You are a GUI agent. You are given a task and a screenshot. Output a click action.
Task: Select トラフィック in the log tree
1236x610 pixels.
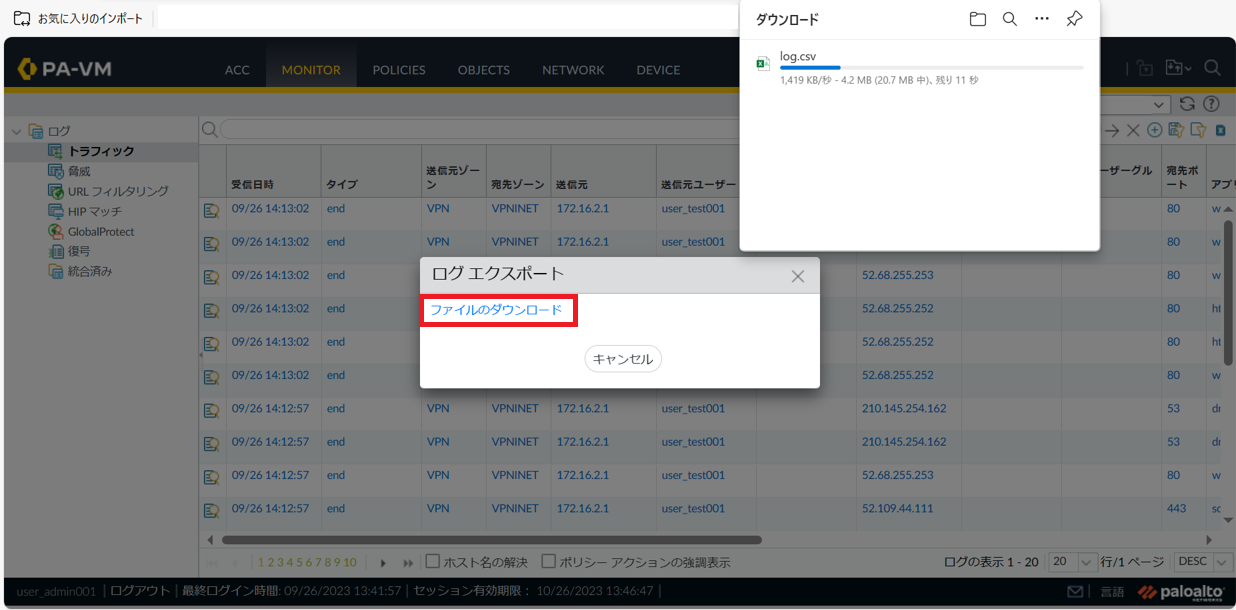pos(100,151)
